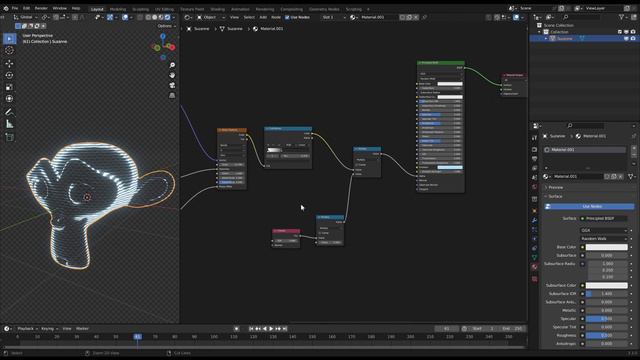Adjust the Roughness slider in material properties

coord(607,336)
